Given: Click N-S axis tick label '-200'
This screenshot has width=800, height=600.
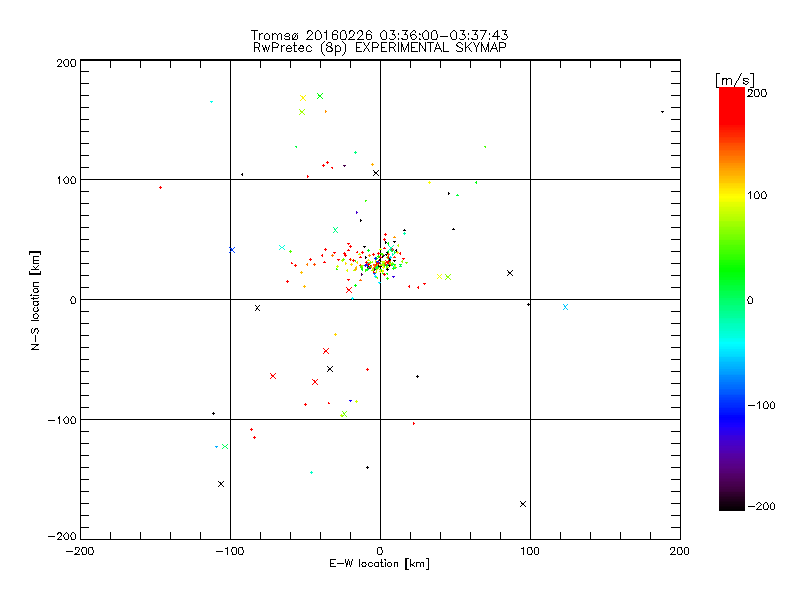Looking at the screenshot, I should pos(62,537).
